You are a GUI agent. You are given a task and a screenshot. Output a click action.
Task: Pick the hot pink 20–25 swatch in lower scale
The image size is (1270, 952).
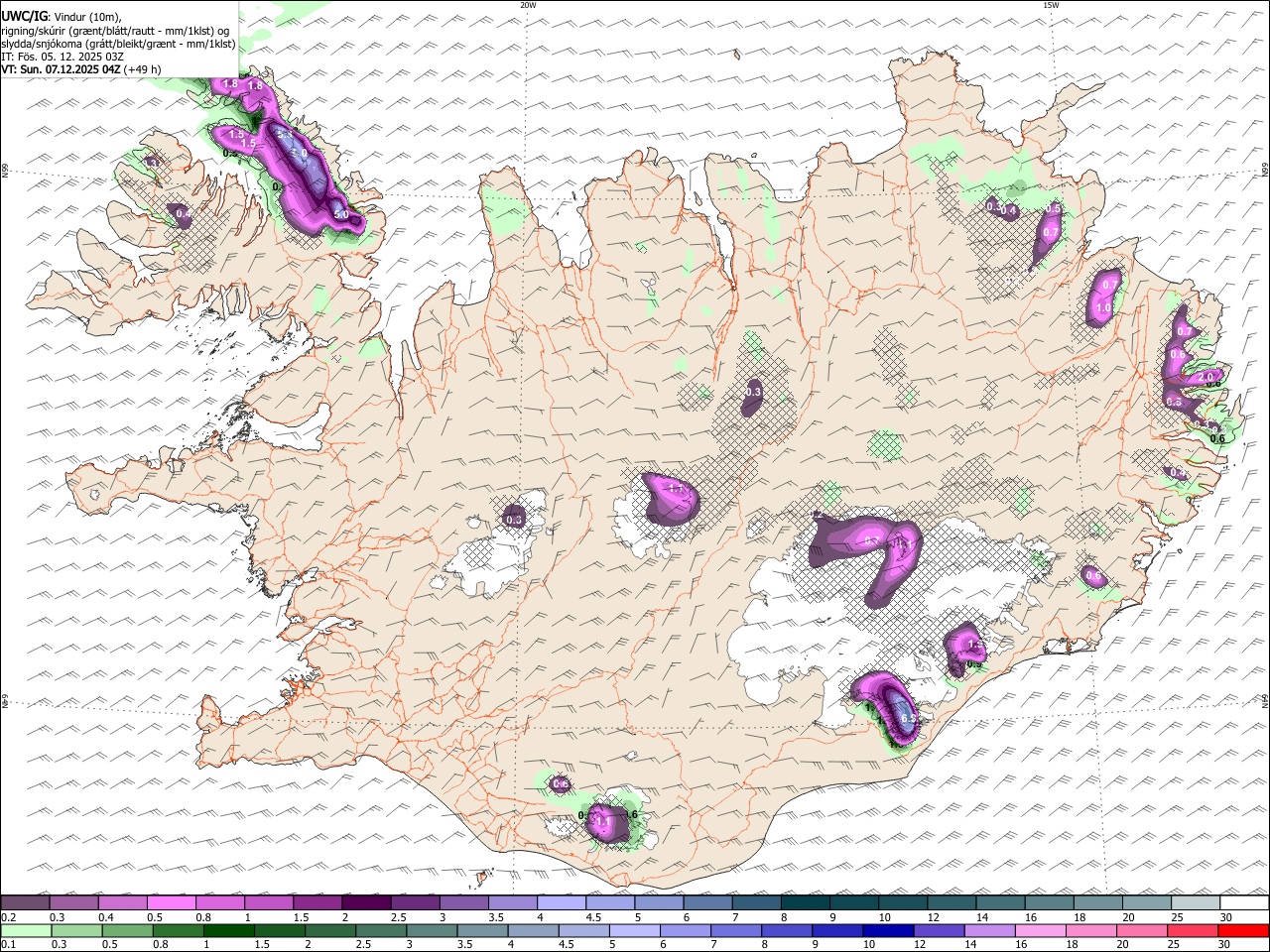(x=1141, y=931)
